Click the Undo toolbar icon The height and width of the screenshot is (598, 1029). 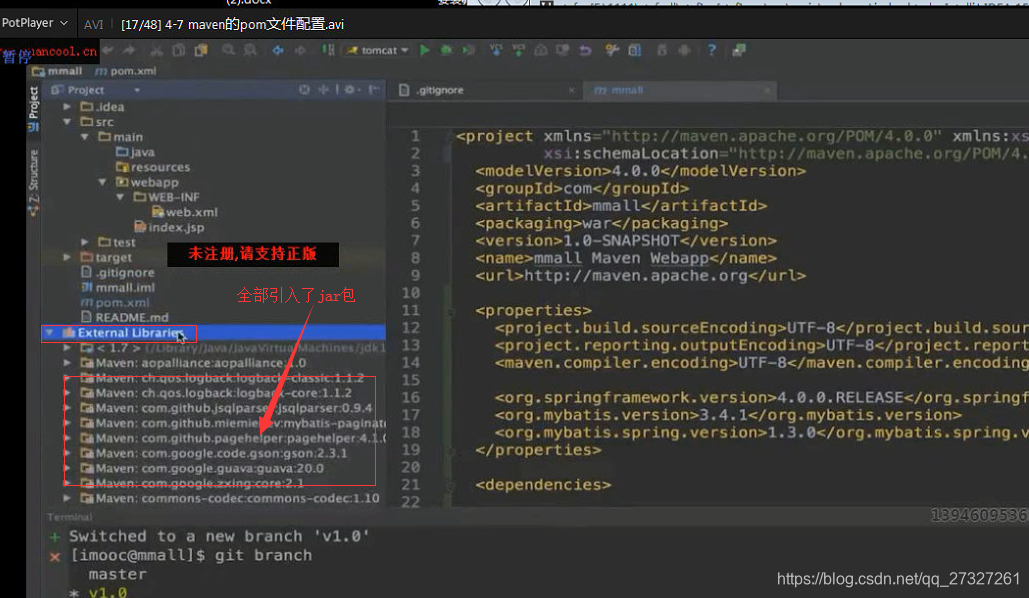[108, 51]
